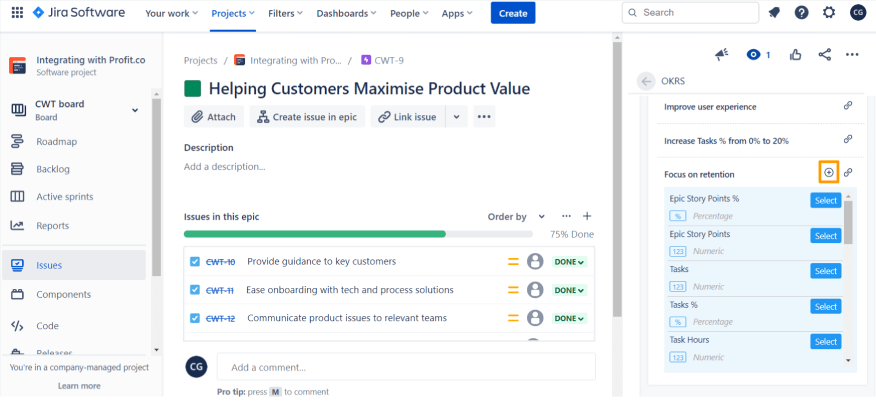Go back with the OKRS arrow
Screen dimensions: 876x402
[x=646, y=82]
